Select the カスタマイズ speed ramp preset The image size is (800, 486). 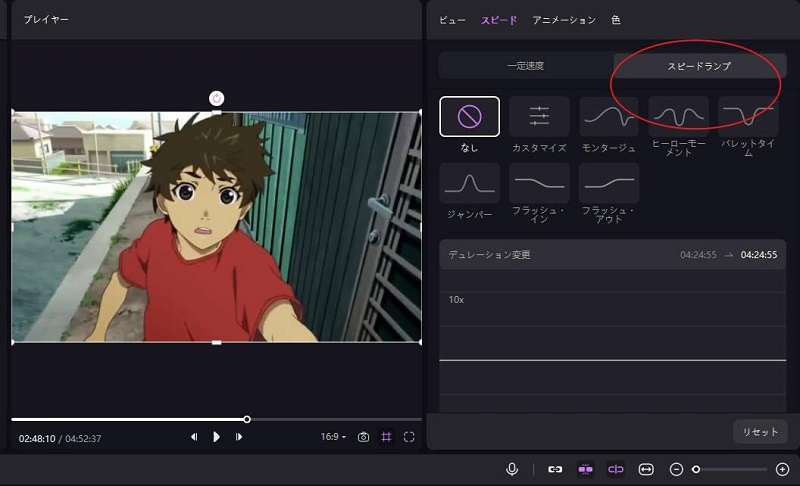pos(539,116)
